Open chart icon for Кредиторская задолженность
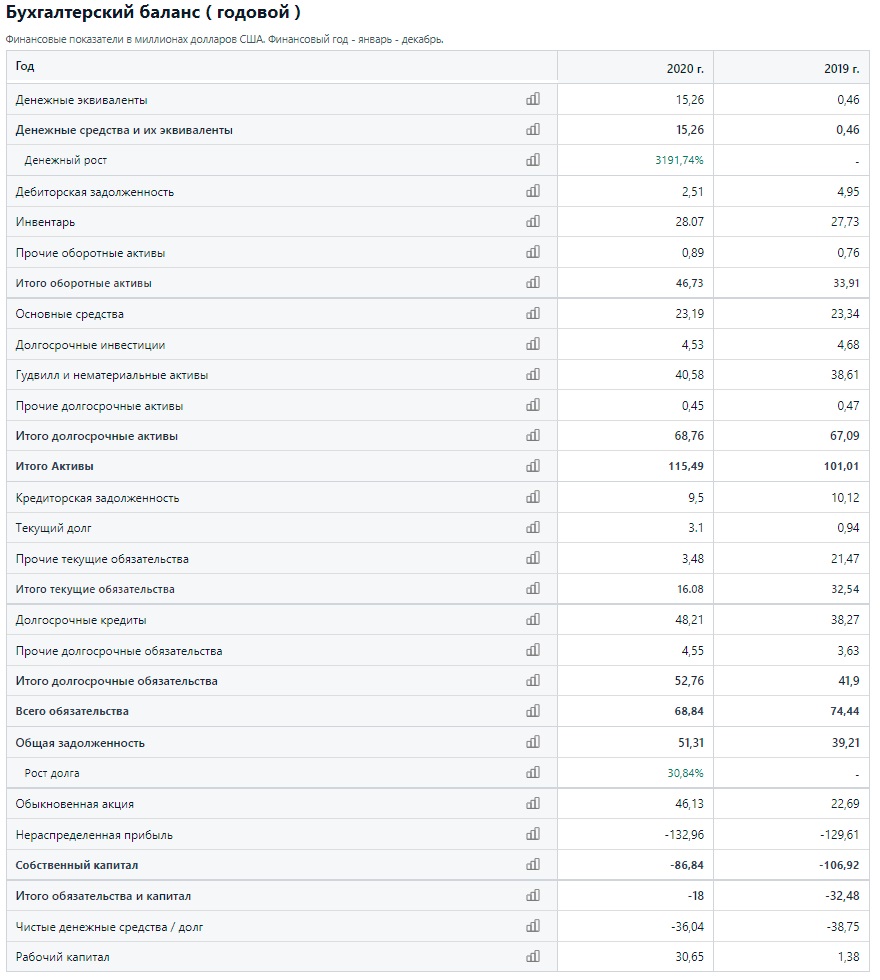The image size is (880, 980). click(x=532, y=497)
